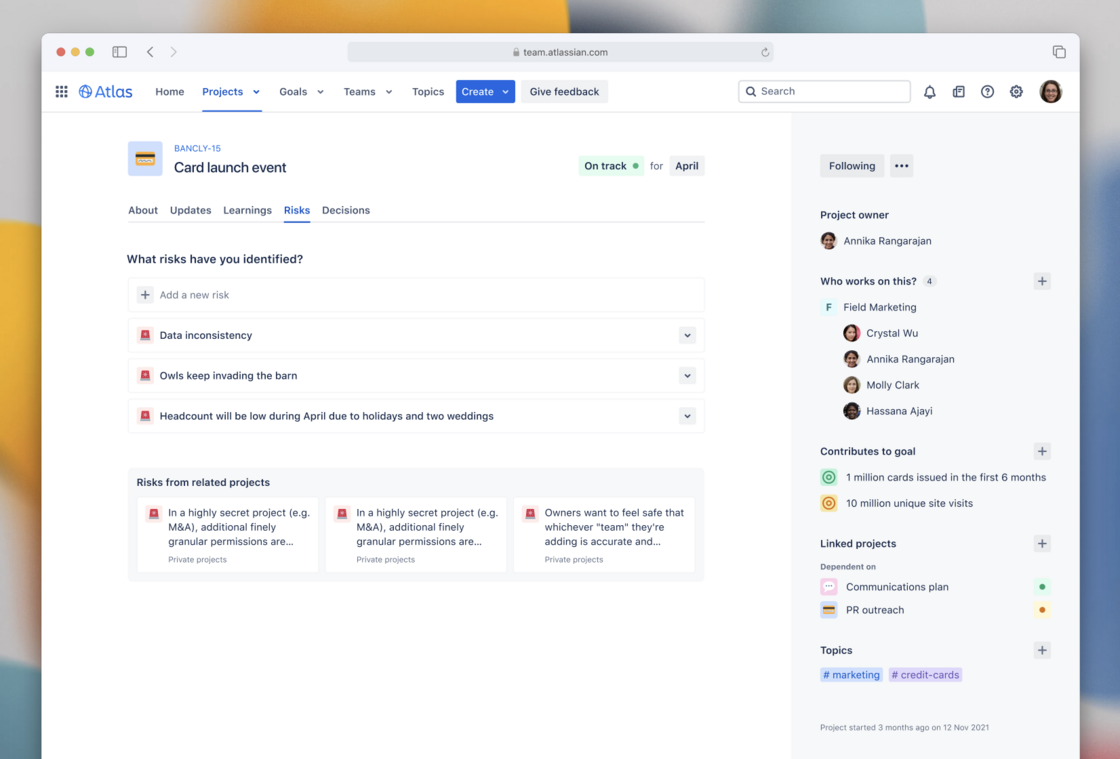Add a contributor via Who works on this plus
Viewport: 1120px width, 759px height.
click(x=1042, y=281)
